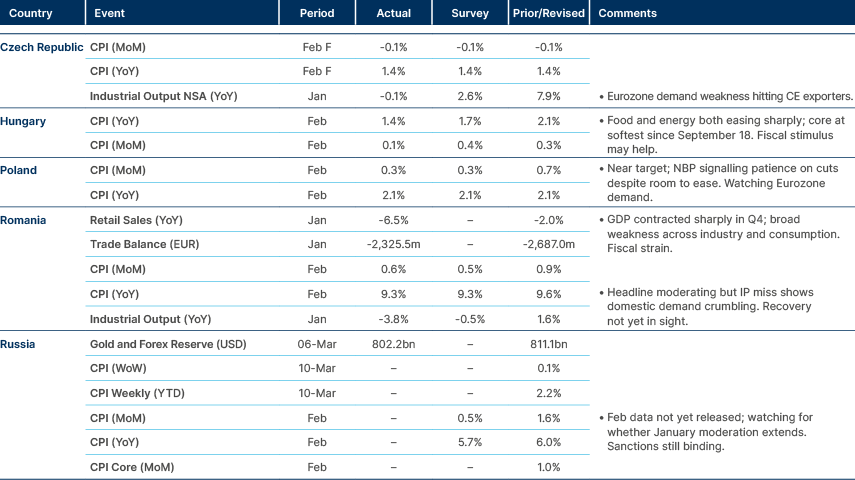Image resolution: width=855 pixels, height=480 pixels.
Task: Click the CPI Core (MoM) event
Action: [x=132, y=467]
